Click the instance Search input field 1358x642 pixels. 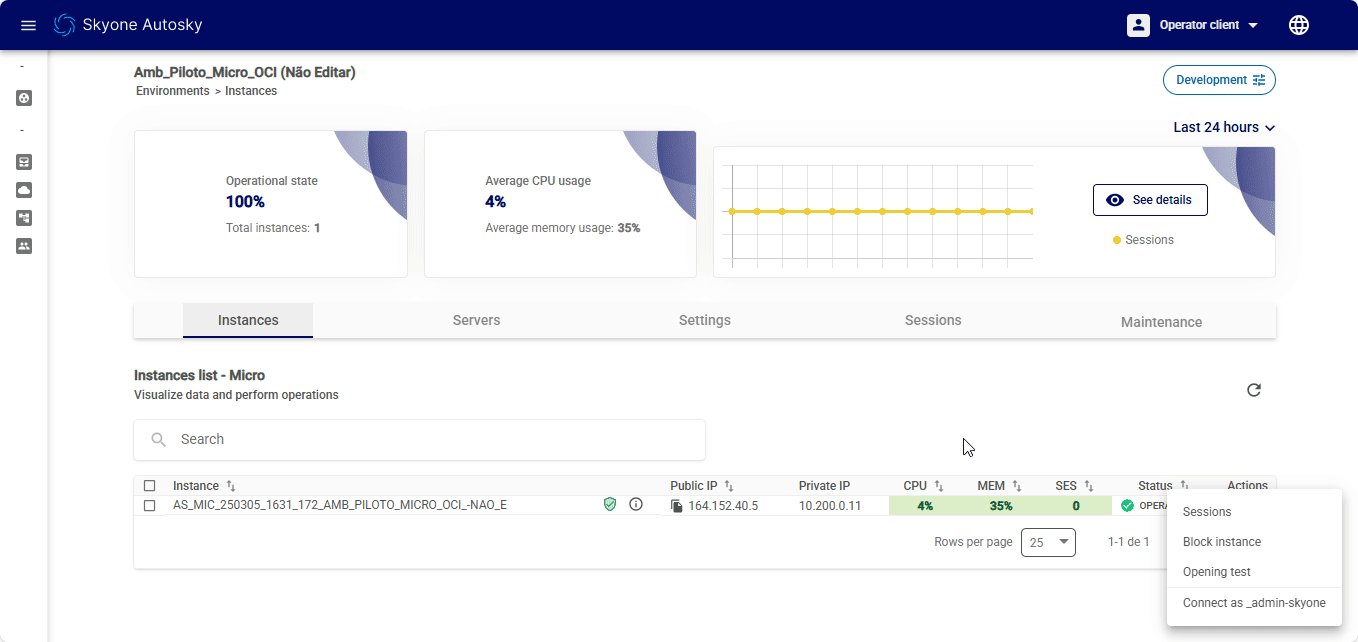[420, 440]
